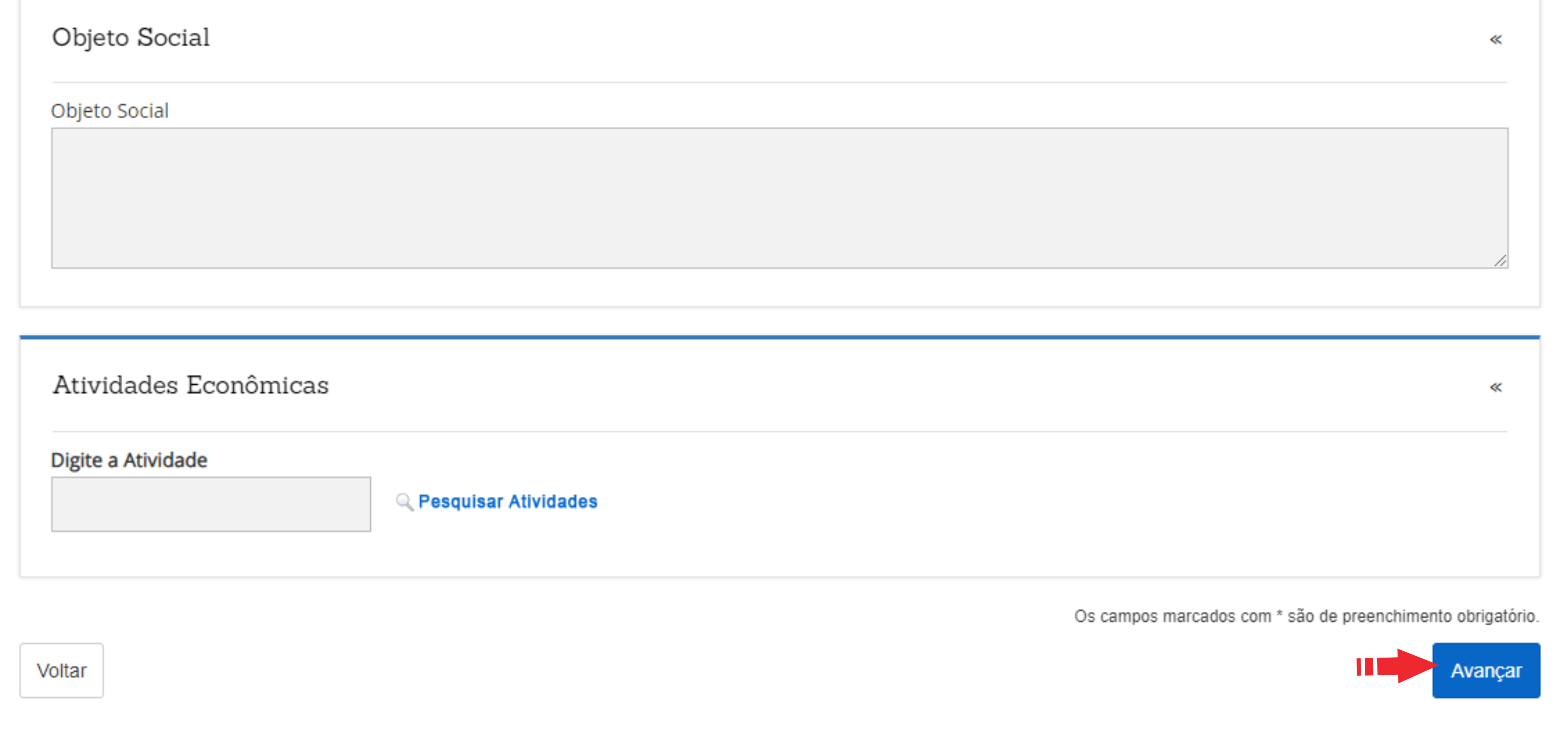Click the Digite a Atividade input field
This screenshot has width=1568, height=744.
[210, 504]
